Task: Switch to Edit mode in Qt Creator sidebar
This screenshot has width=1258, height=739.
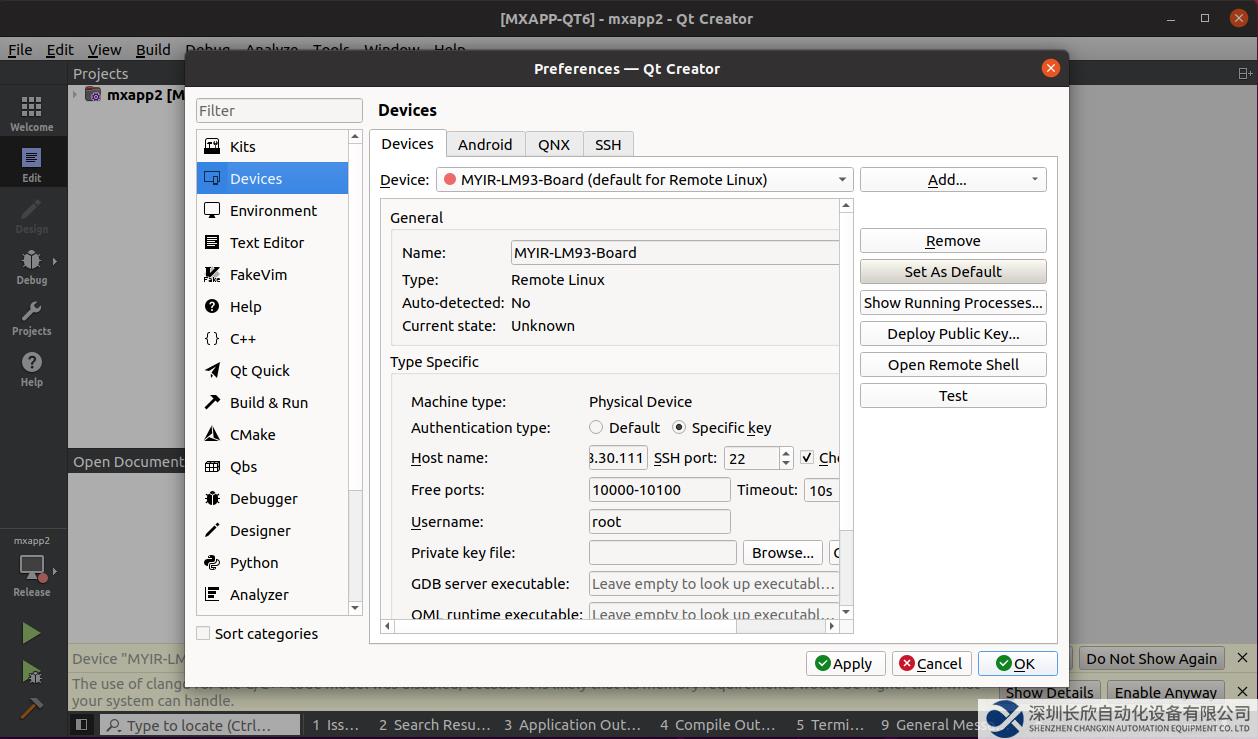Action: 32,164
